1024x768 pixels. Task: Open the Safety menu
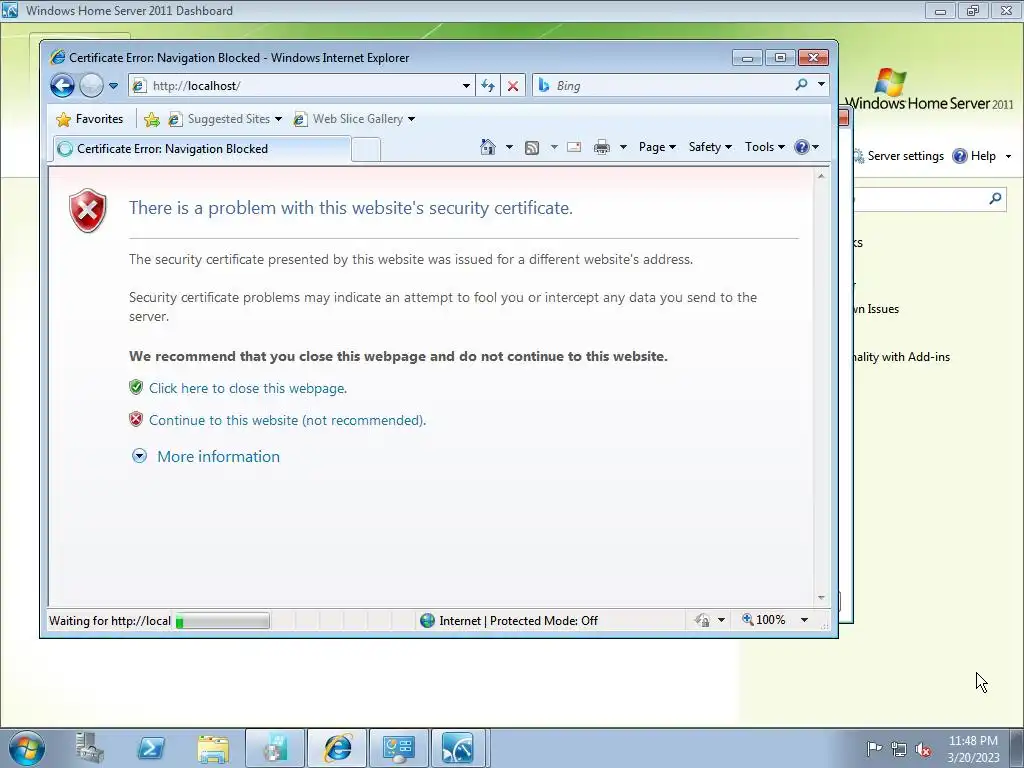pos(710,147)
